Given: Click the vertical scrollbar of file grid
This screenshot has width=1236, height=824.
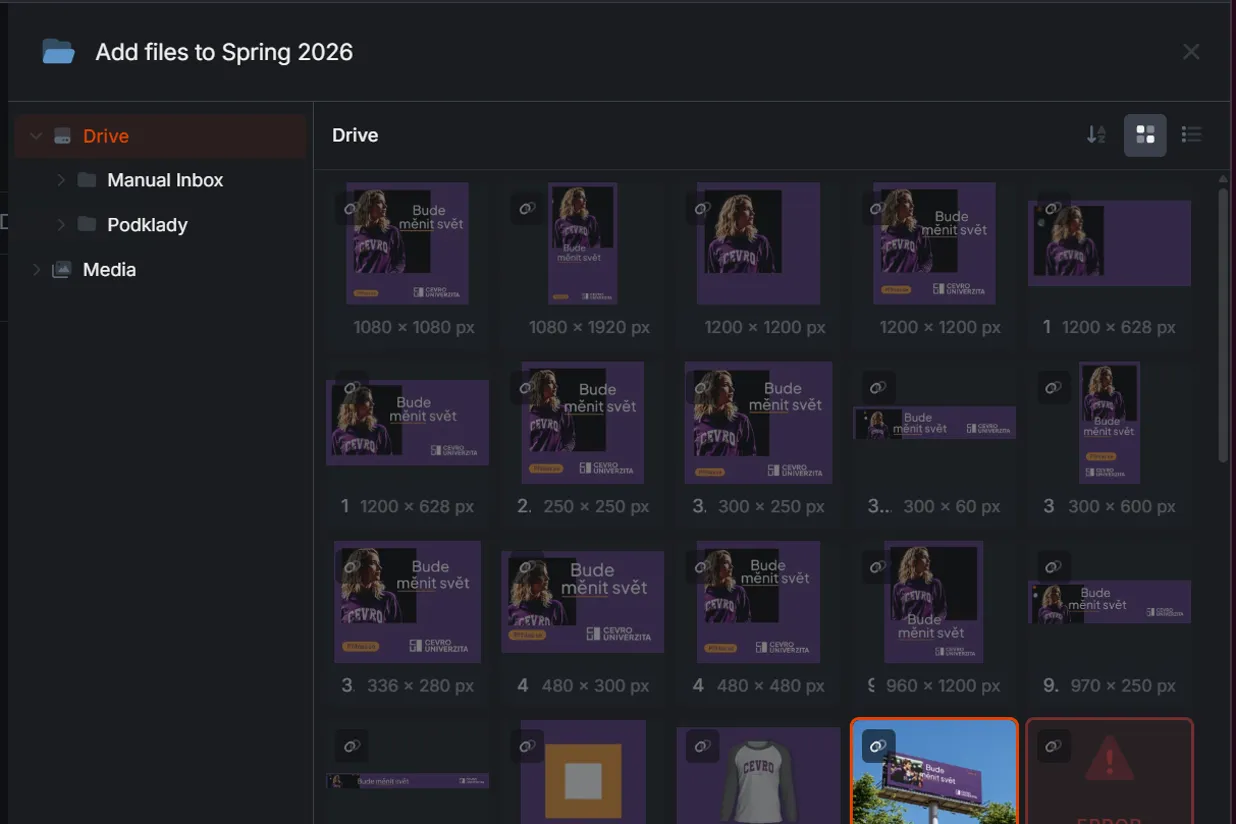Looking at the screenshot, I should 1223,325.
